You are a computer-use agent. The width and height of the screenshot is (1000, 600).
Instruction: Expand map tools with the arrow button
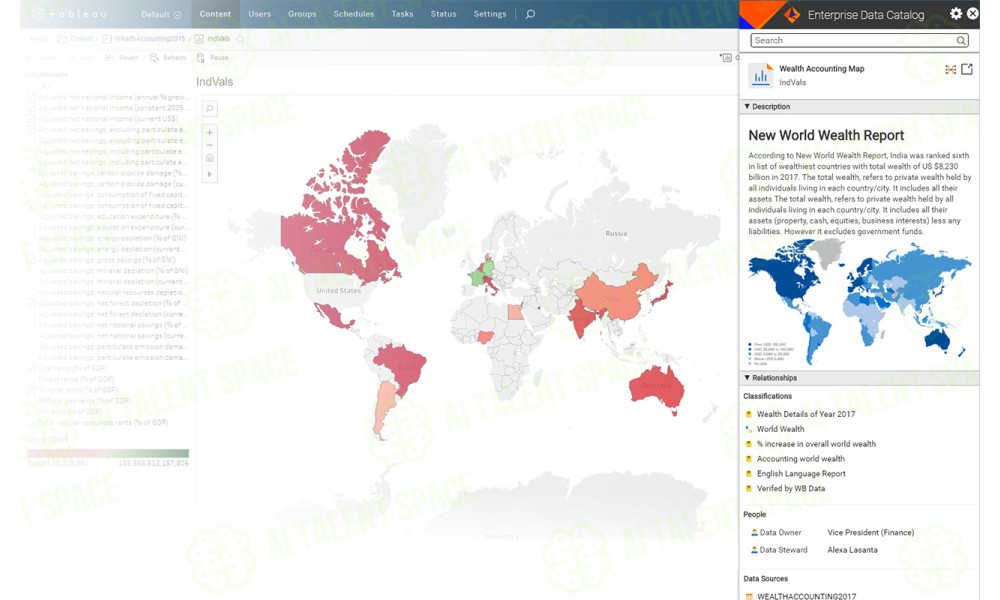pos(209,174)
